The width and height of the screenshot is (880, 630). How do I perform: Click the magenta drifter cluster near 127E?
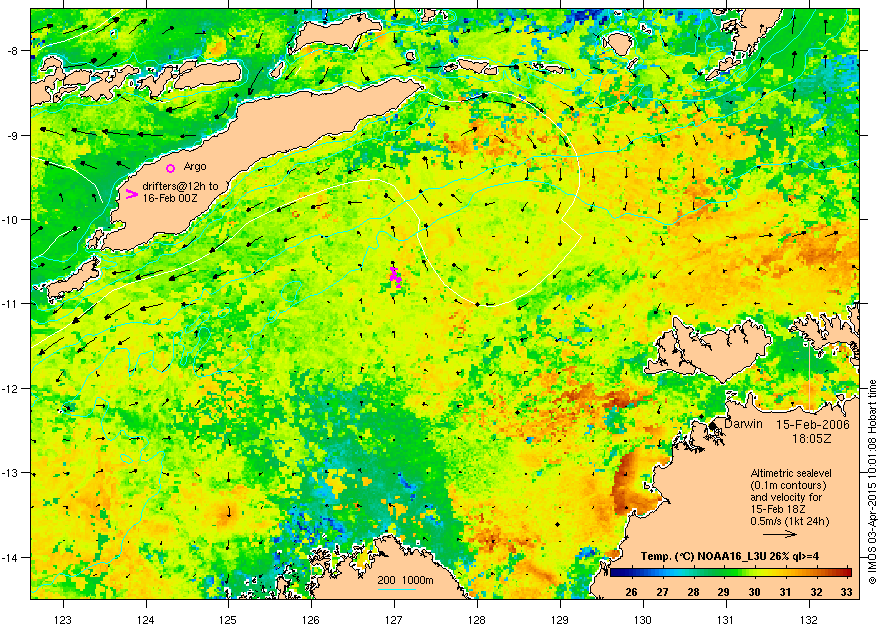click(x=396, y=276)
